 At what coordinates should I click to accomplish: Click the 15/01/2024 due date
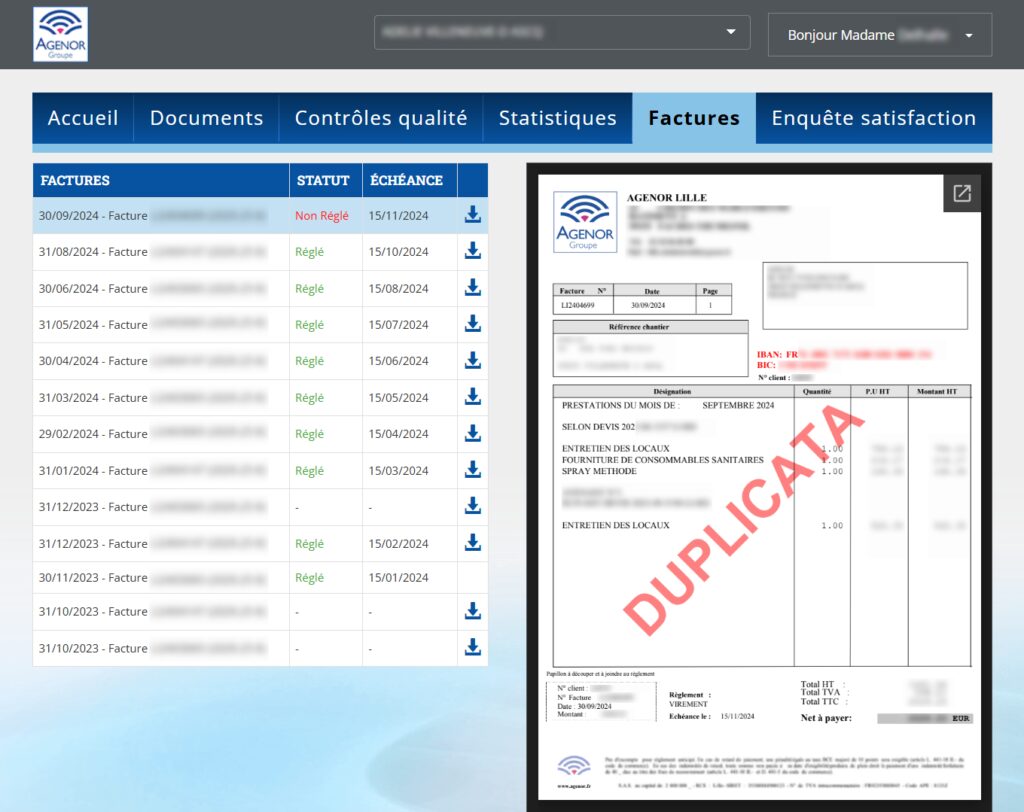point(398,577)
